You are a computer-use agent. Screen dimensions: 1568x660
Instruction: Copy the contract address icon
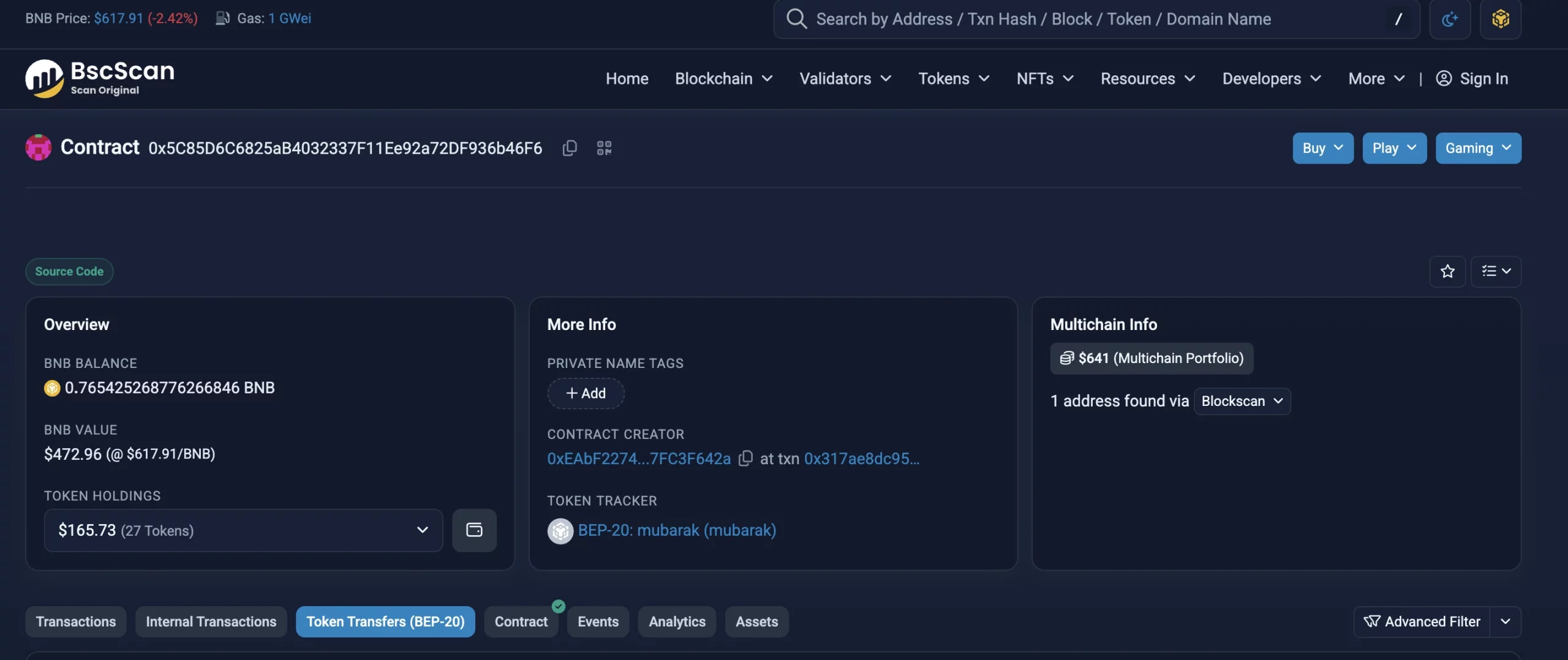point(570,148)
